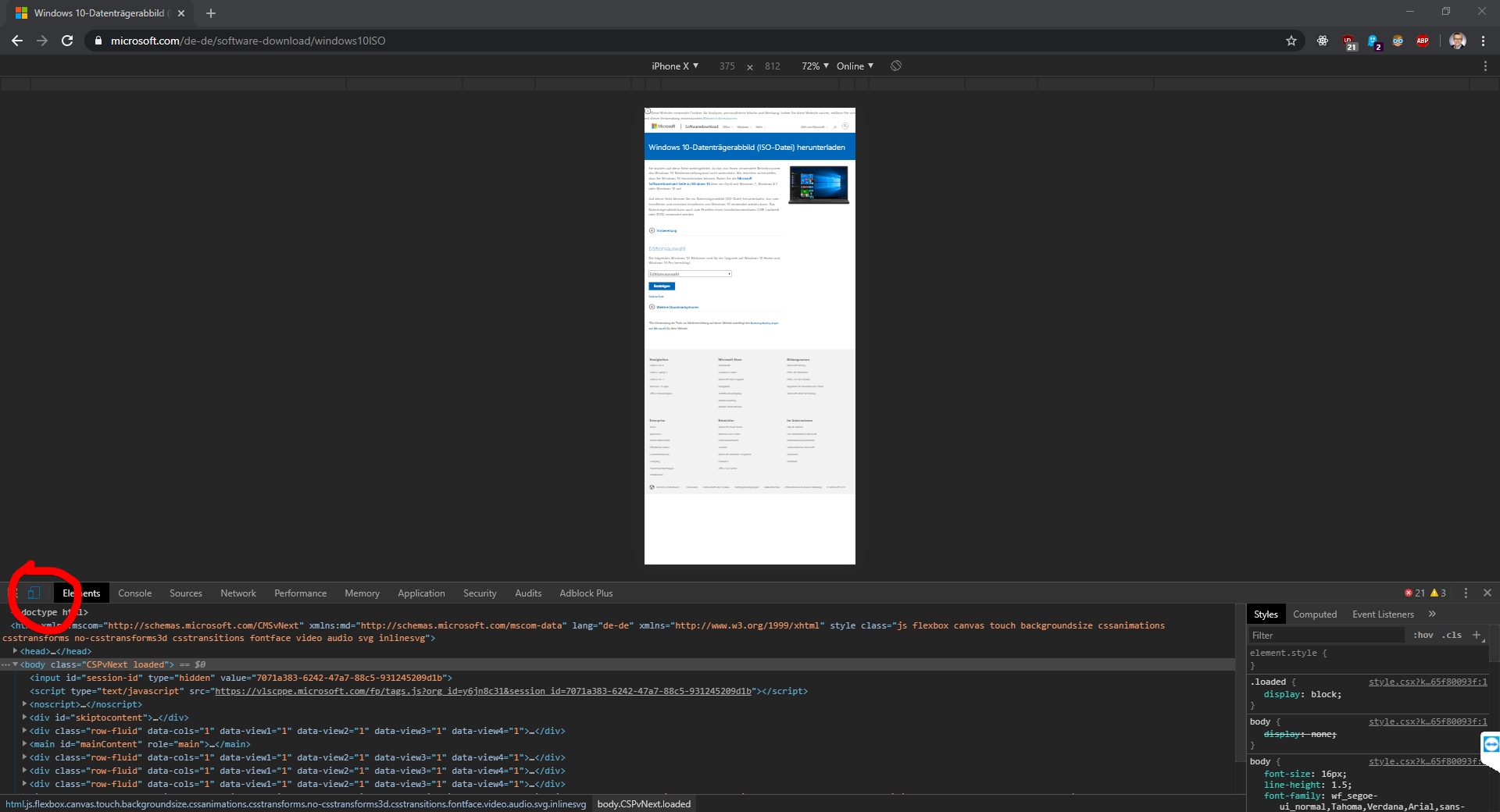Go back to the previous page
The height and width of the screenshot is (812, 1500).
click(17, 41)
